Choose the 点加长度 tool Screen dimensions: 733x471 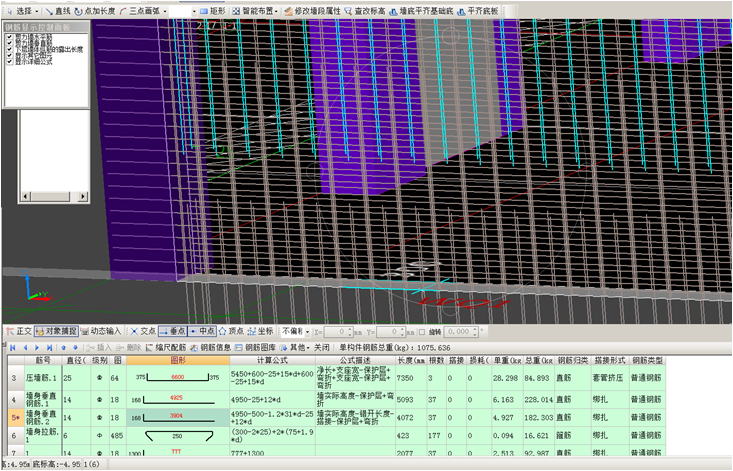coord(95,11)
